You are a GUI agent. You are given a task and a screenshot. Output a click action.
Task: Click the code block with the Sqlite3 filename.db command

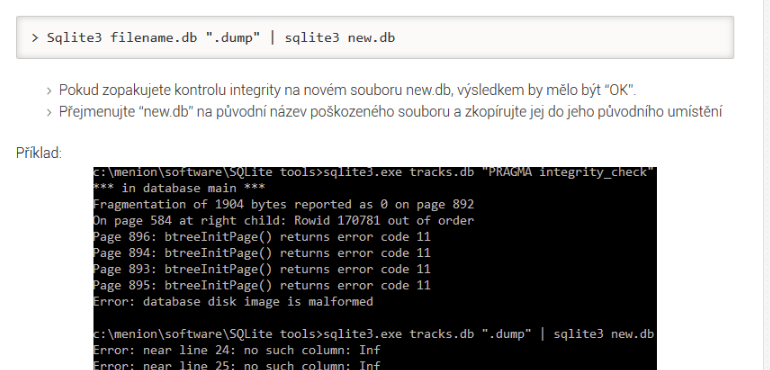click(375, 37)
